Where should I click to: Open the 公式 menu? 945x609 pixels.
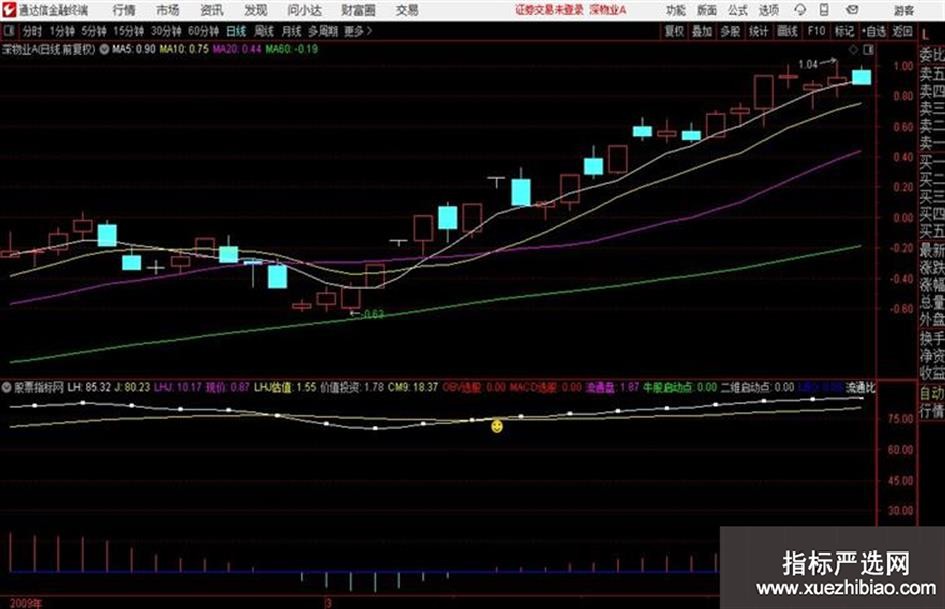[738, 10]
